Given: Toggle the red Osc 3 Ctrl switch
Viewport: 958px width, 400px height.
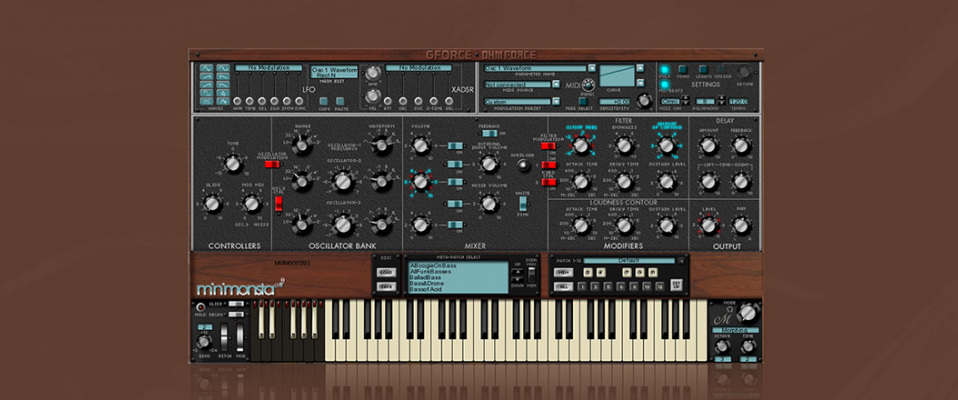Looking at the screenshot, I should coord(279,203).
